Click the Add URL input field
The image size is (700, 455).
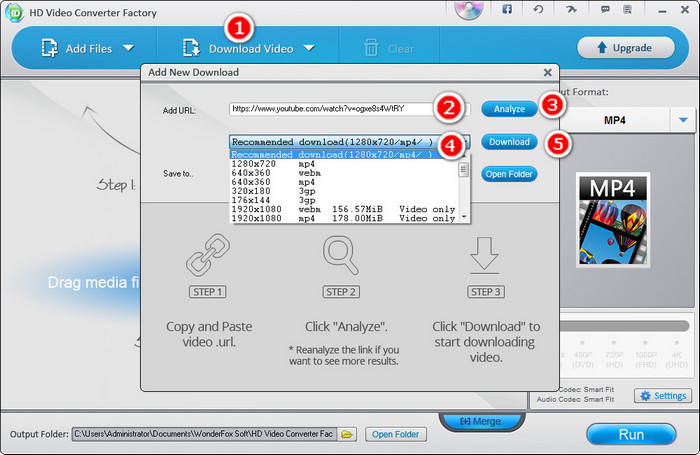point(350,109)
